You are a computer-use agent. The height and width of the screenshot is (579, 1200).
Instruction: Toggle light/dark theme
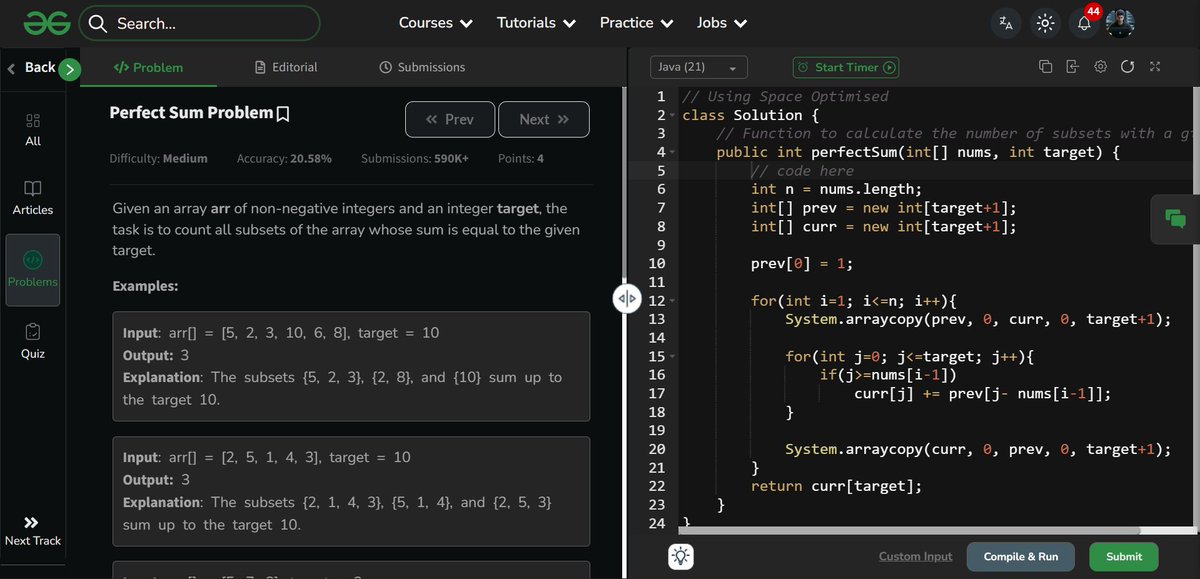point(1045,22)
